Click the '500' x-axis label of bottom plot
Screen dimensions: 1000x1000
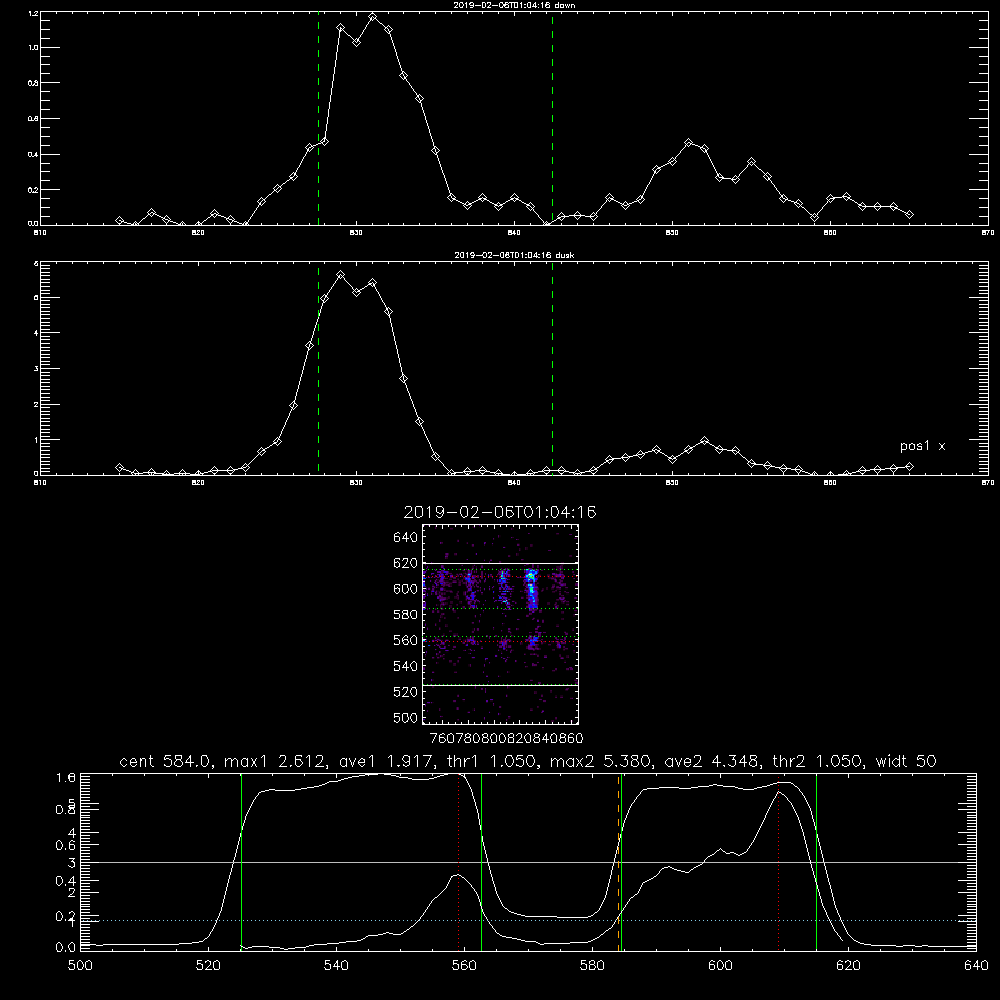click(80, 966)
